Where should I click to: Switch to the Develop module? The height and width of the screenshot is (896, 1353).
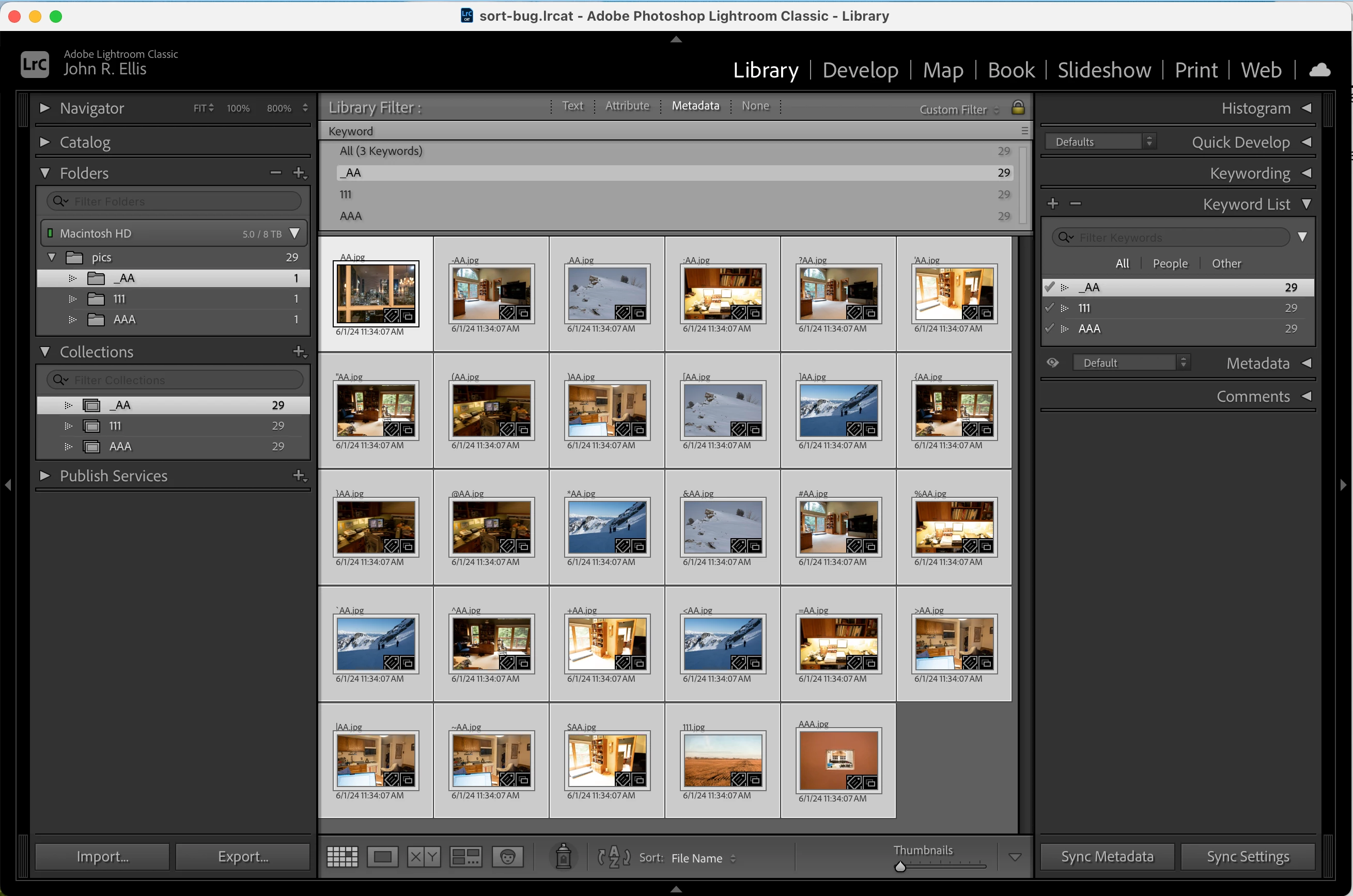[x=860, y=70]
